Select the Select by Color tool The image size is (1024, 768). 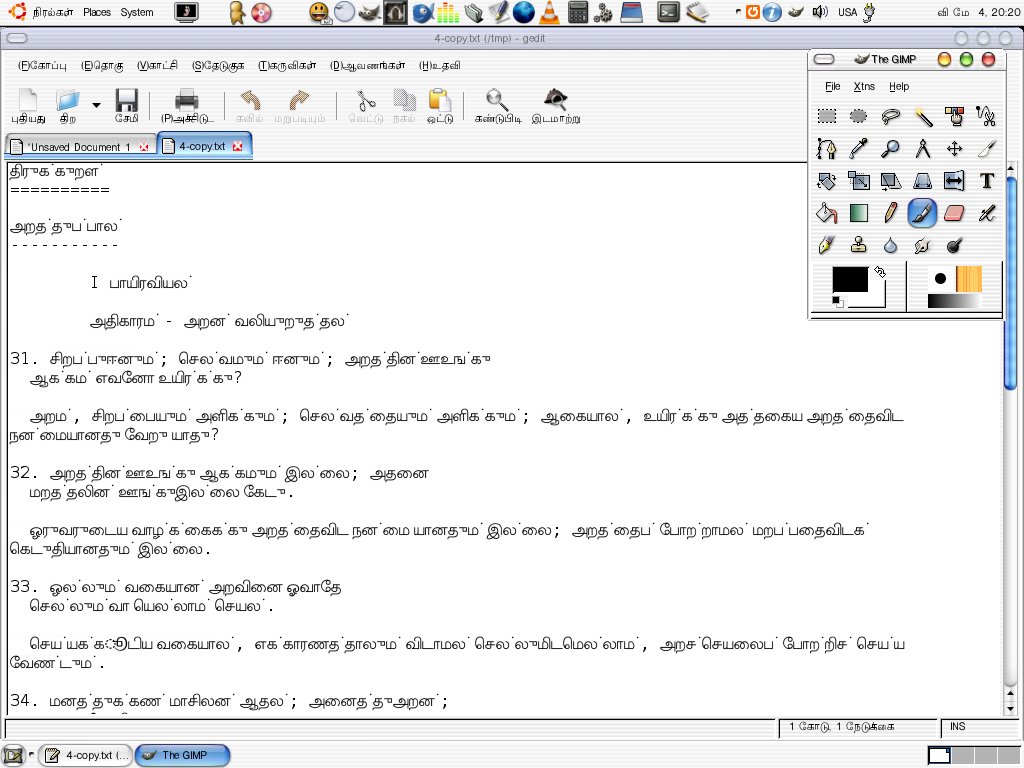[955, 117]
